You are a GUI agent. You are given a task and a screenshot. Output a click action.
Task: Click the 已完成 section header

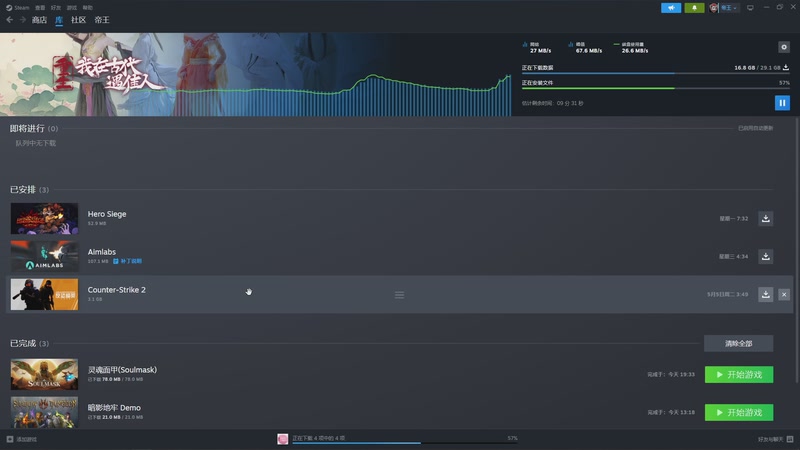click(x=29, y=343)
